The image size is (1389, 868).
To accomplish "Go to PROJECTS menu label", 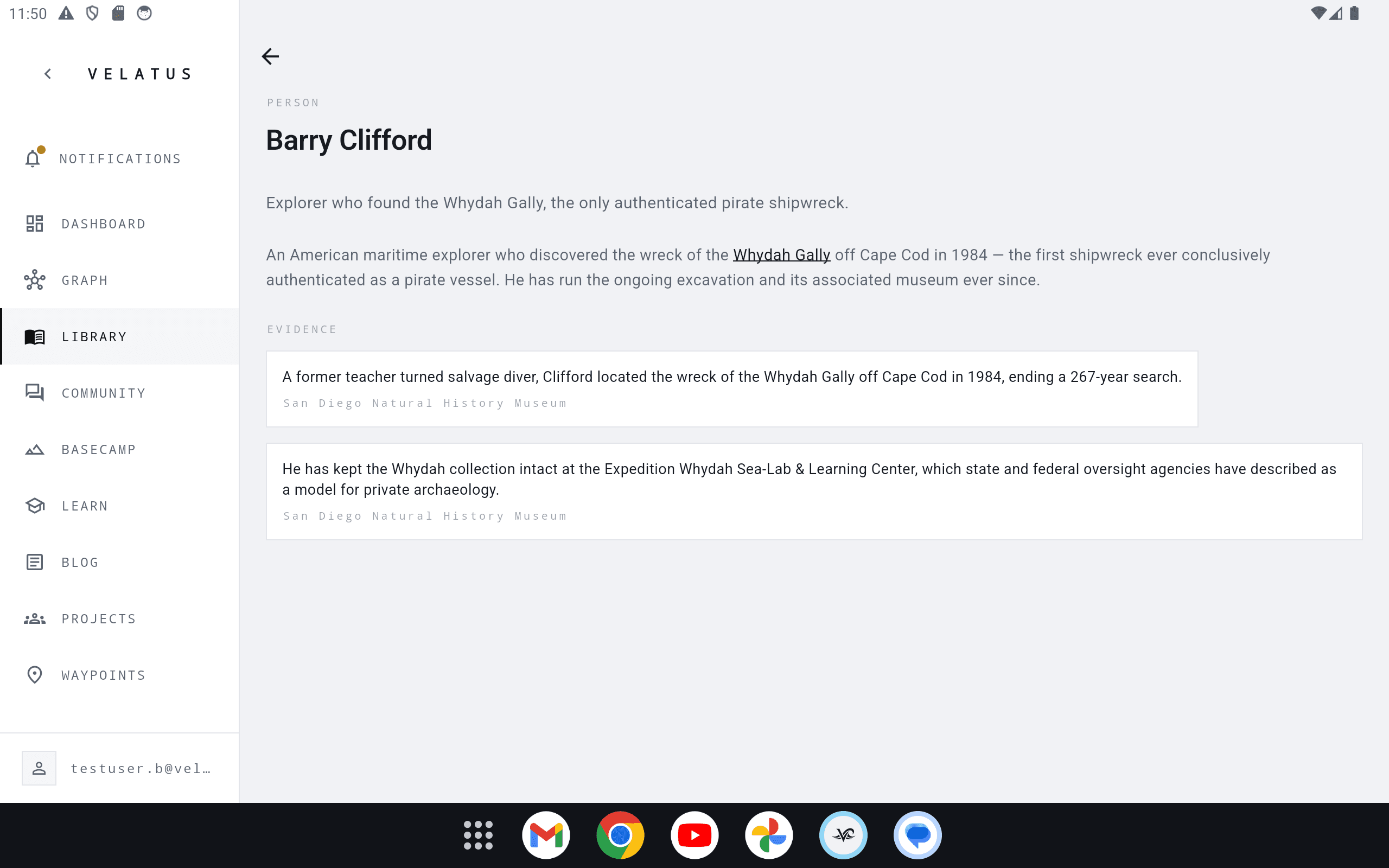I will tap(99, 619).
